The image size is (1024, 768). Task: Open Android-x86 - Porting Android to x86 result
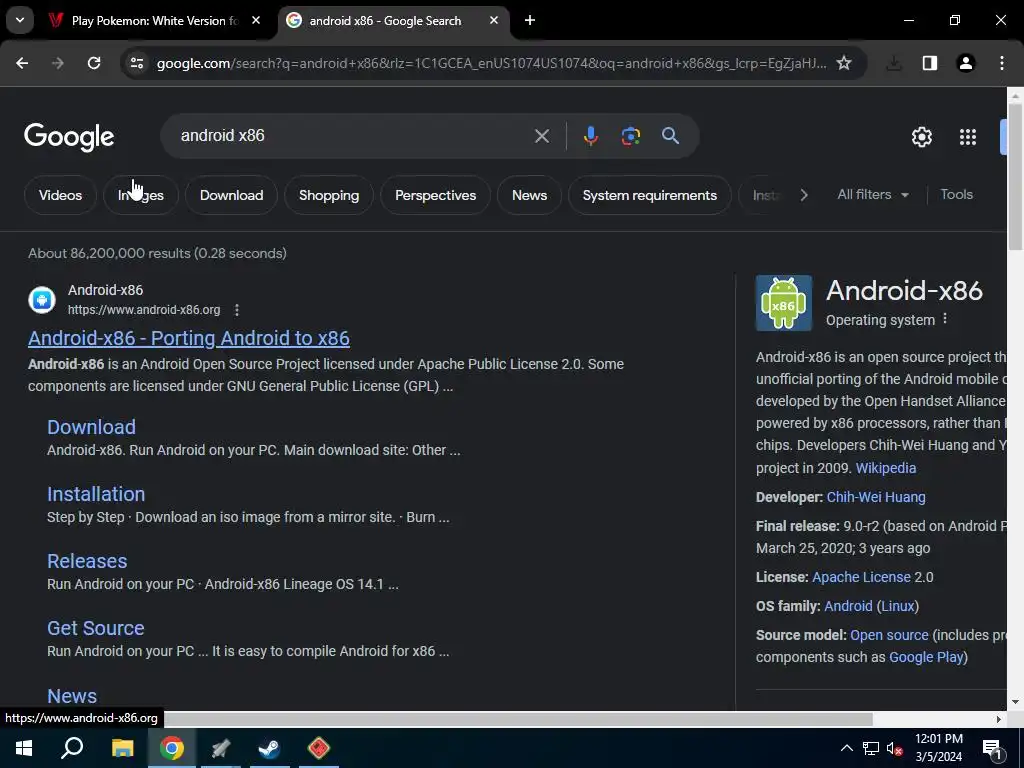click(x=189, y=338)
